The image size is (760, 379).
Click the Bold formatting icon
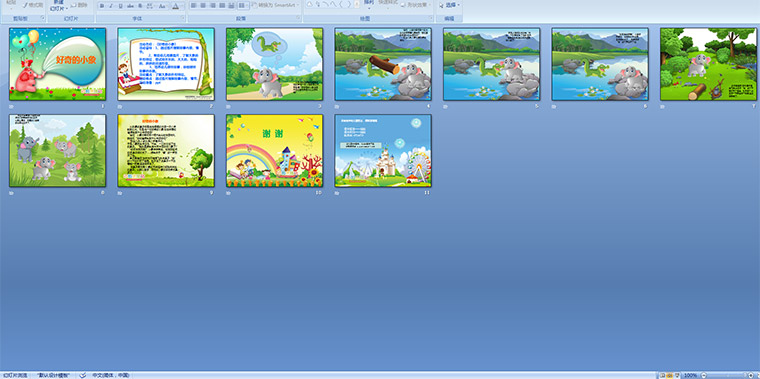click(102, 6)
